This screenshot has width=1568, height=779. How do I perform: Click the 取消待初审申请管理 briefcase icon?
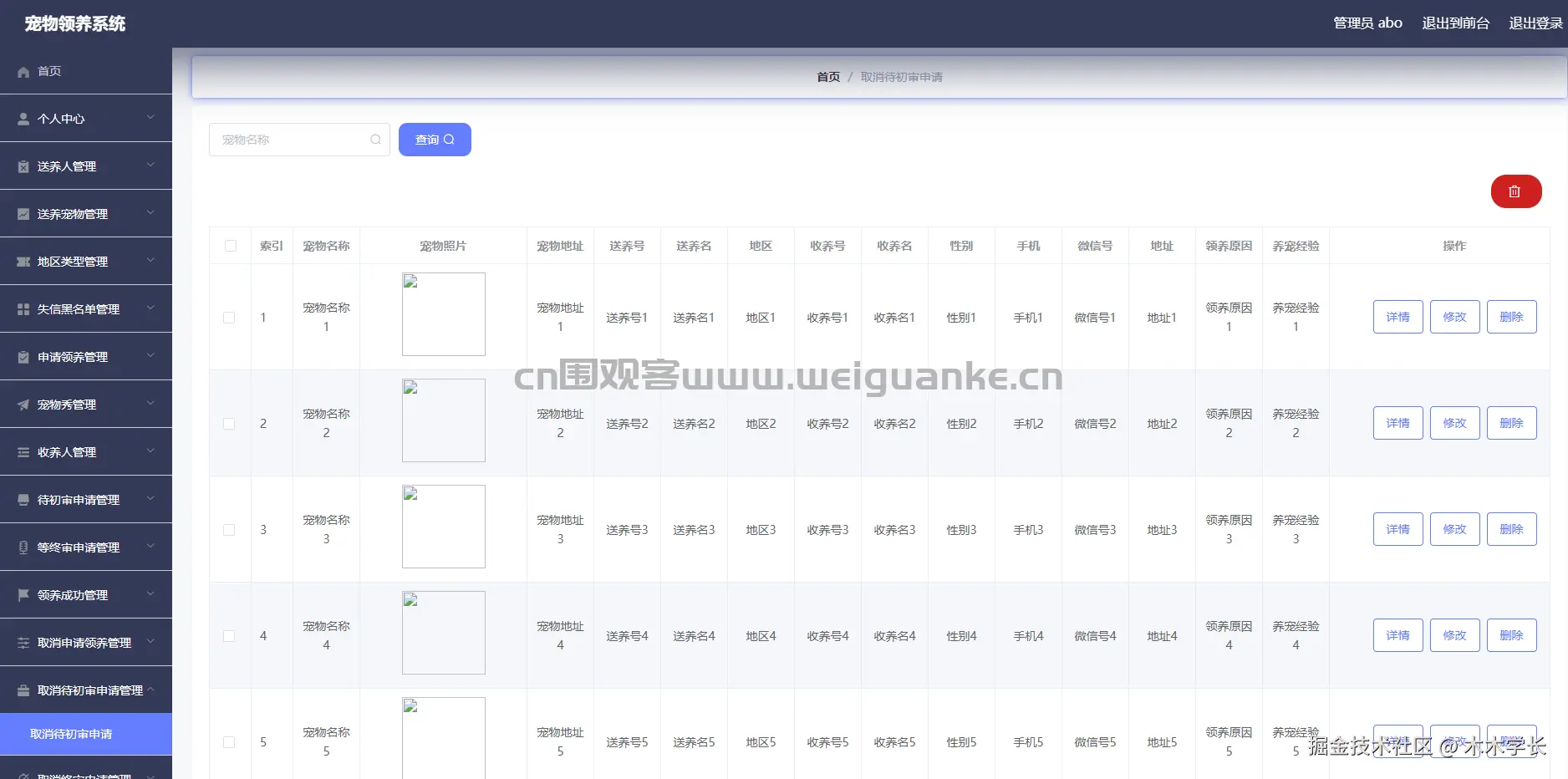coord(23,691)
